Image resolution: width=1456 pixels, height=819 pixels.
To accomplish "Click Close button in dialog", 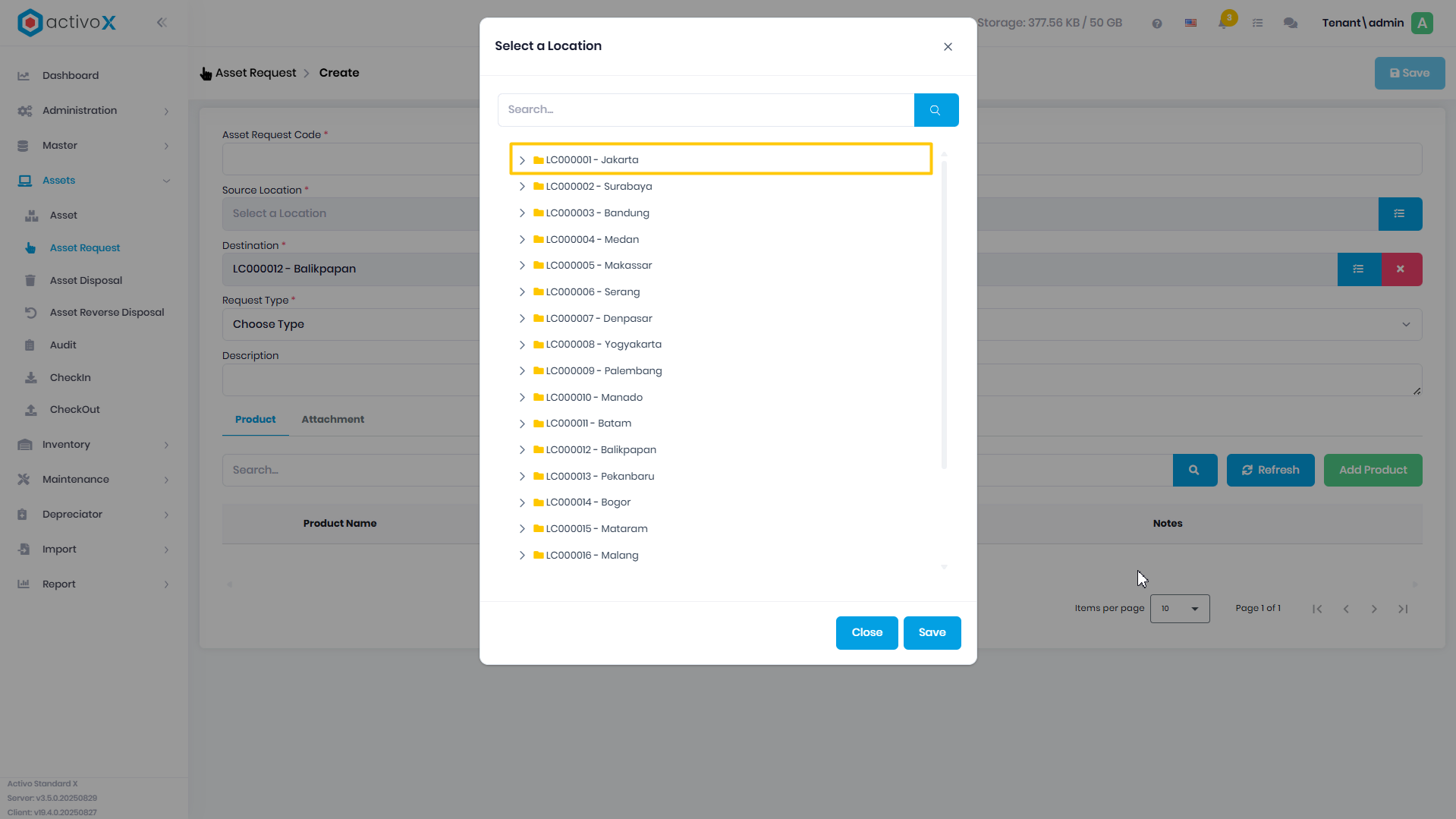I will 866,633.
